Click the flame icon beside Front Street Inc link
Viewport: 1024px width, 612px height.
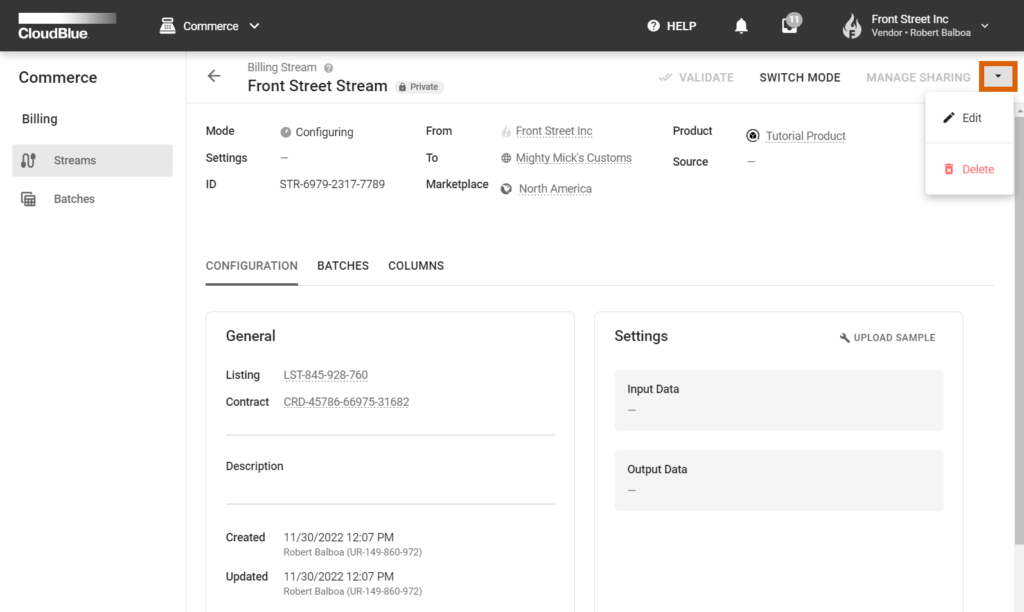point(506,131)
